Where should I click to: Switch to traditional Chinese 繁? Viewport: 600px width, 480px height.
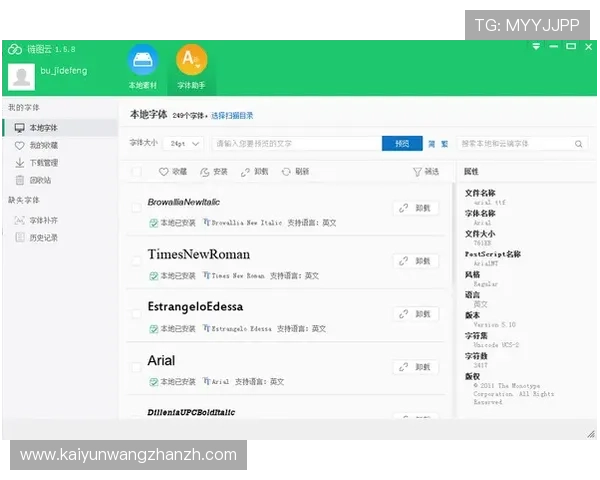pyautogui.click(x=445, y=144)
